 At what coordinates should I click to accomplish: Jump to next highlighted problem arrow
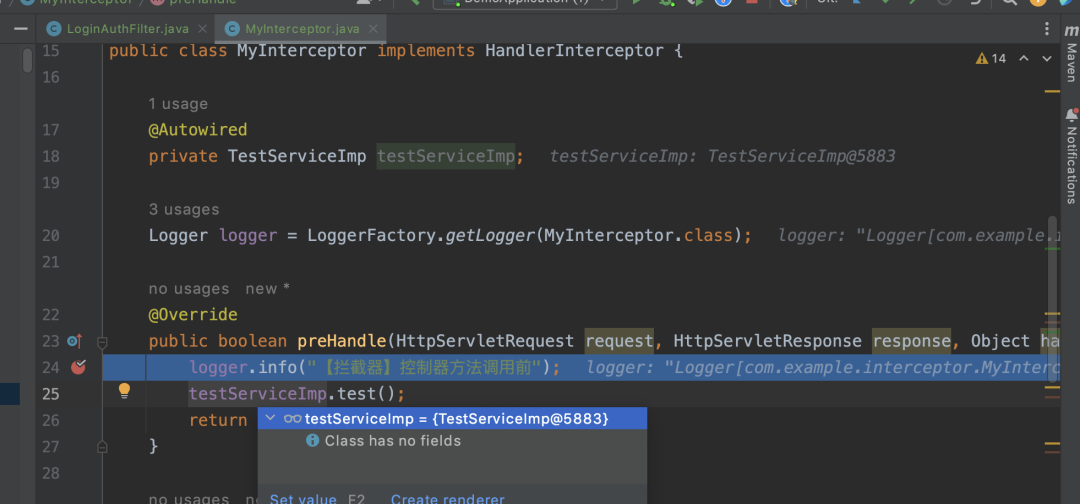(x=1047, y=59)
